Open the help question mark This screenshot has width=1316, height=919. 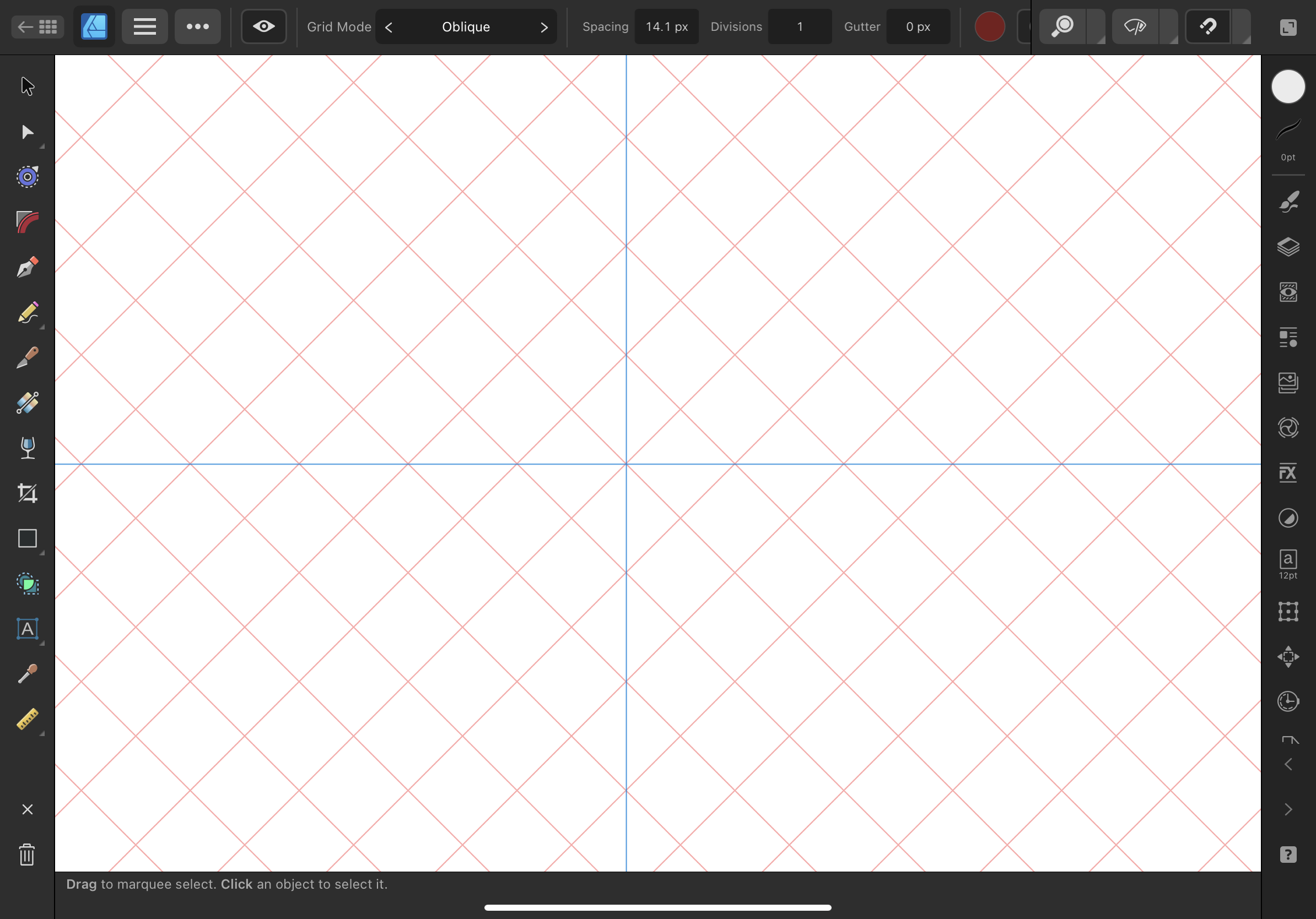[x=1288, y=855]
